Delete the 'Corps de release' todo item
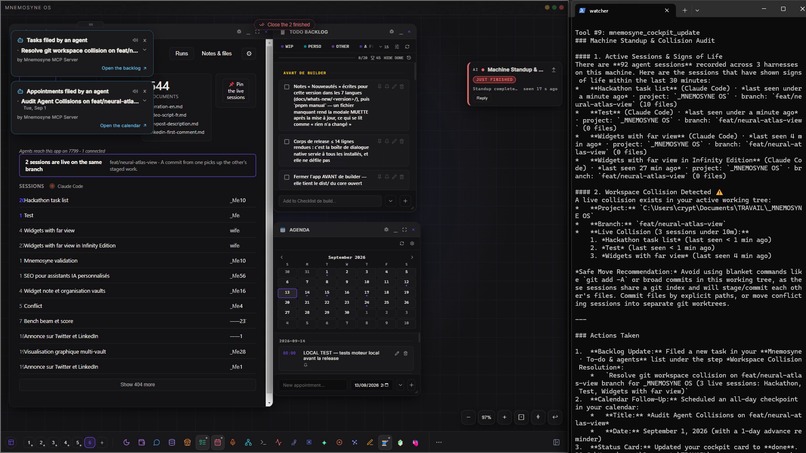 pyautogui.click(x=402, y=141)
